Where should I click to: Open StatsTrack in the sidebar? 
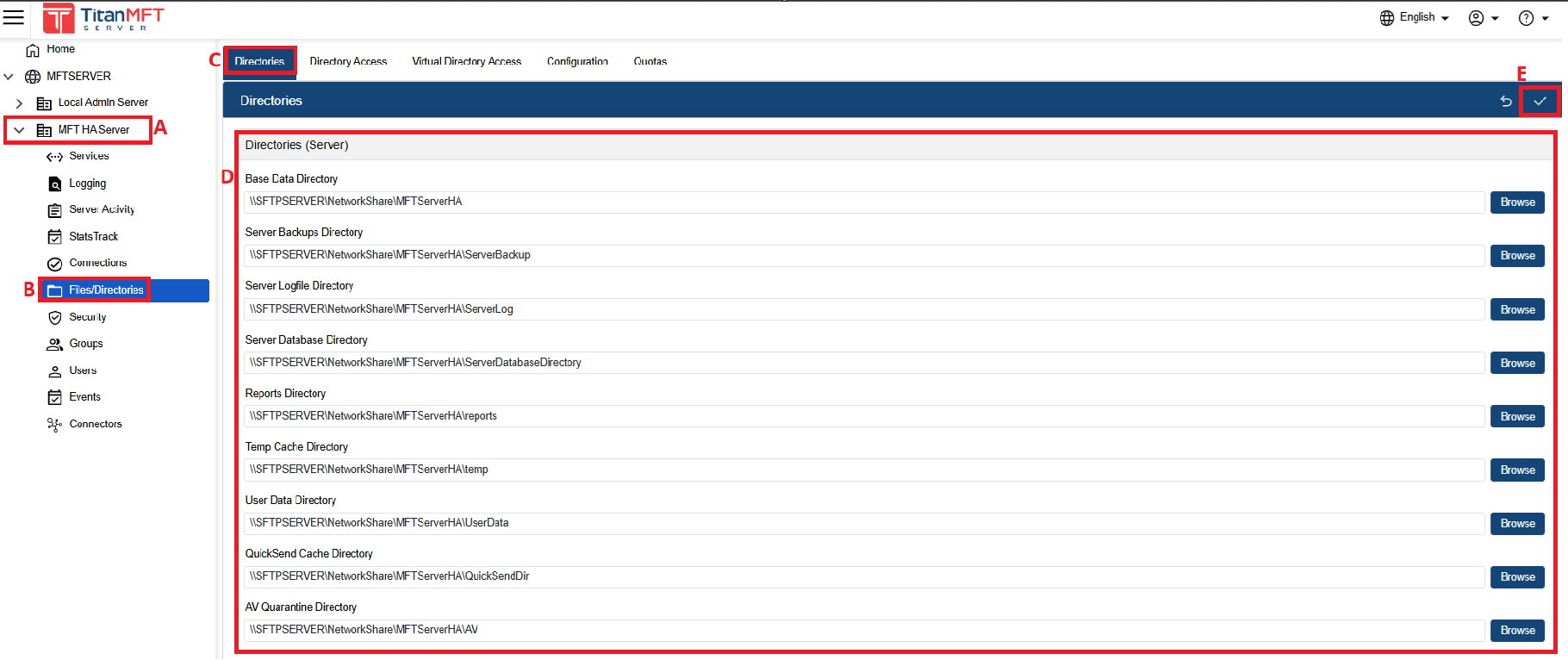click(x=93, y=237)
